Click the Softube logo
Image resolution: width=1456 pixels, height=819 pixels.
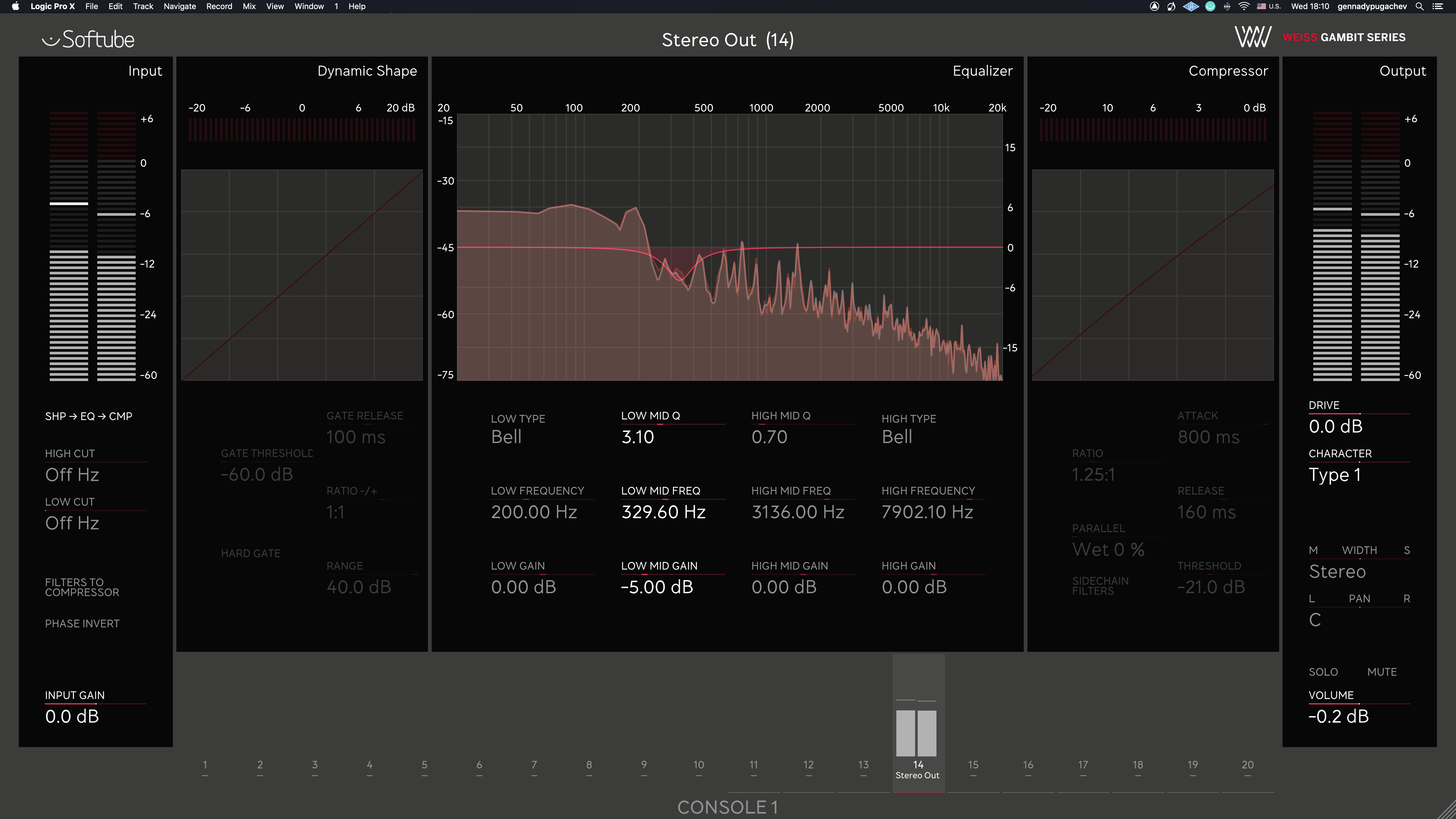88,40
